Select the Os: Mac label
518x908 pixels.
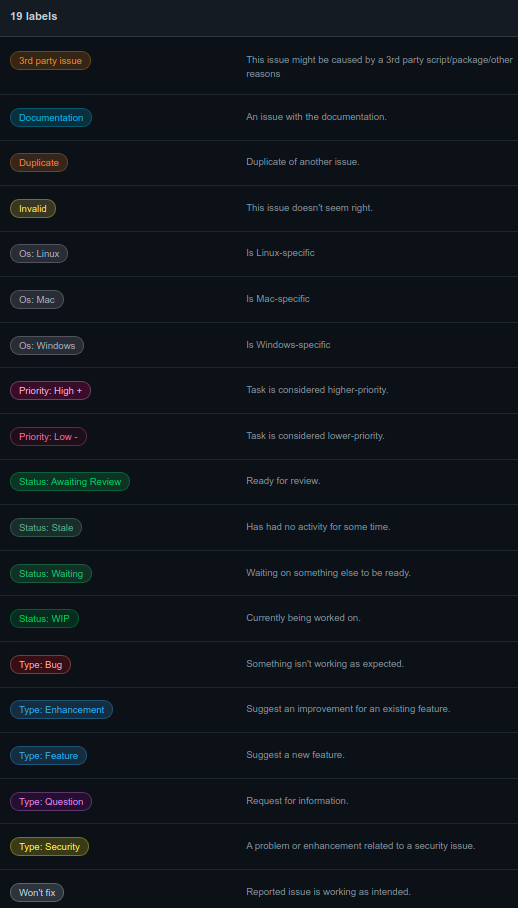point(37,299)
